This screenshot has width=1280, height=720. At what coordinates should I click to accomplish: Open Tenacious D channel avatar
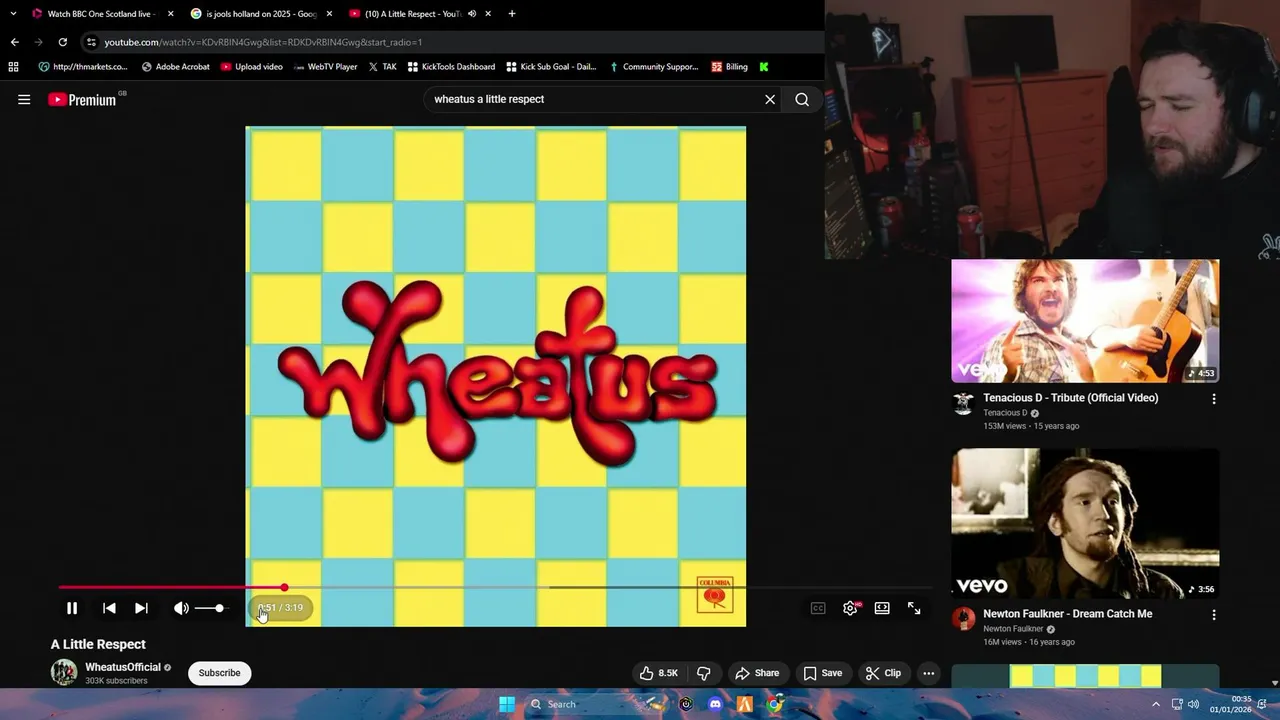[x=963, y=403]
